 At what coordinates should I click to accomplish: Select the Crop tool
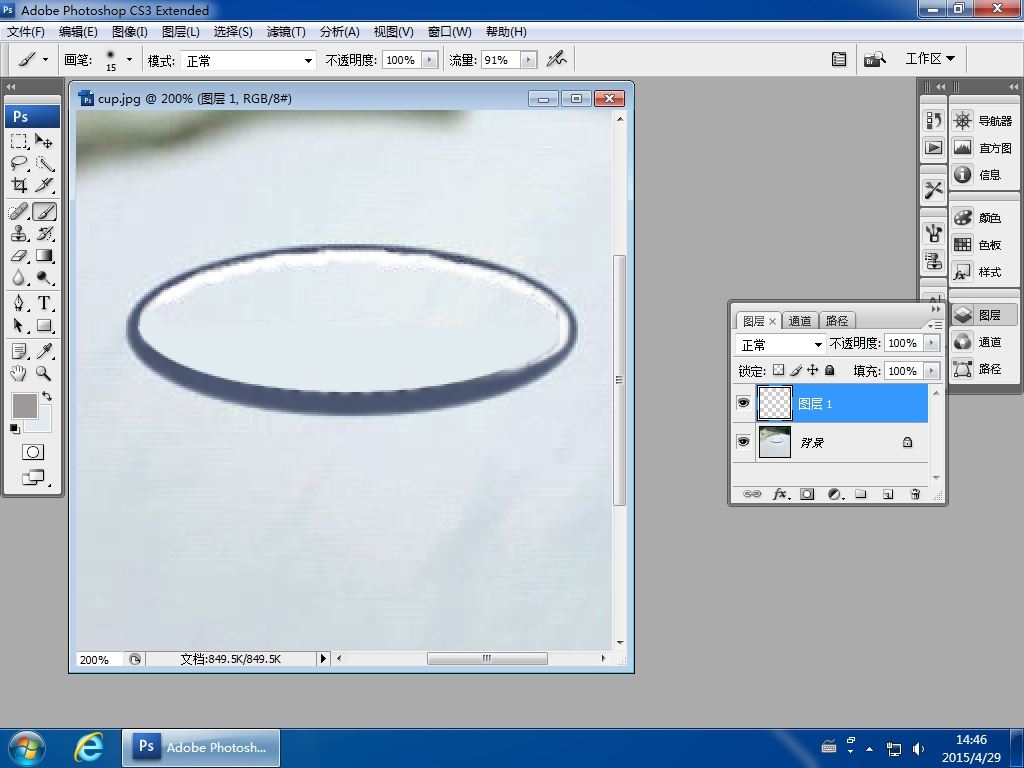(19, 185)
